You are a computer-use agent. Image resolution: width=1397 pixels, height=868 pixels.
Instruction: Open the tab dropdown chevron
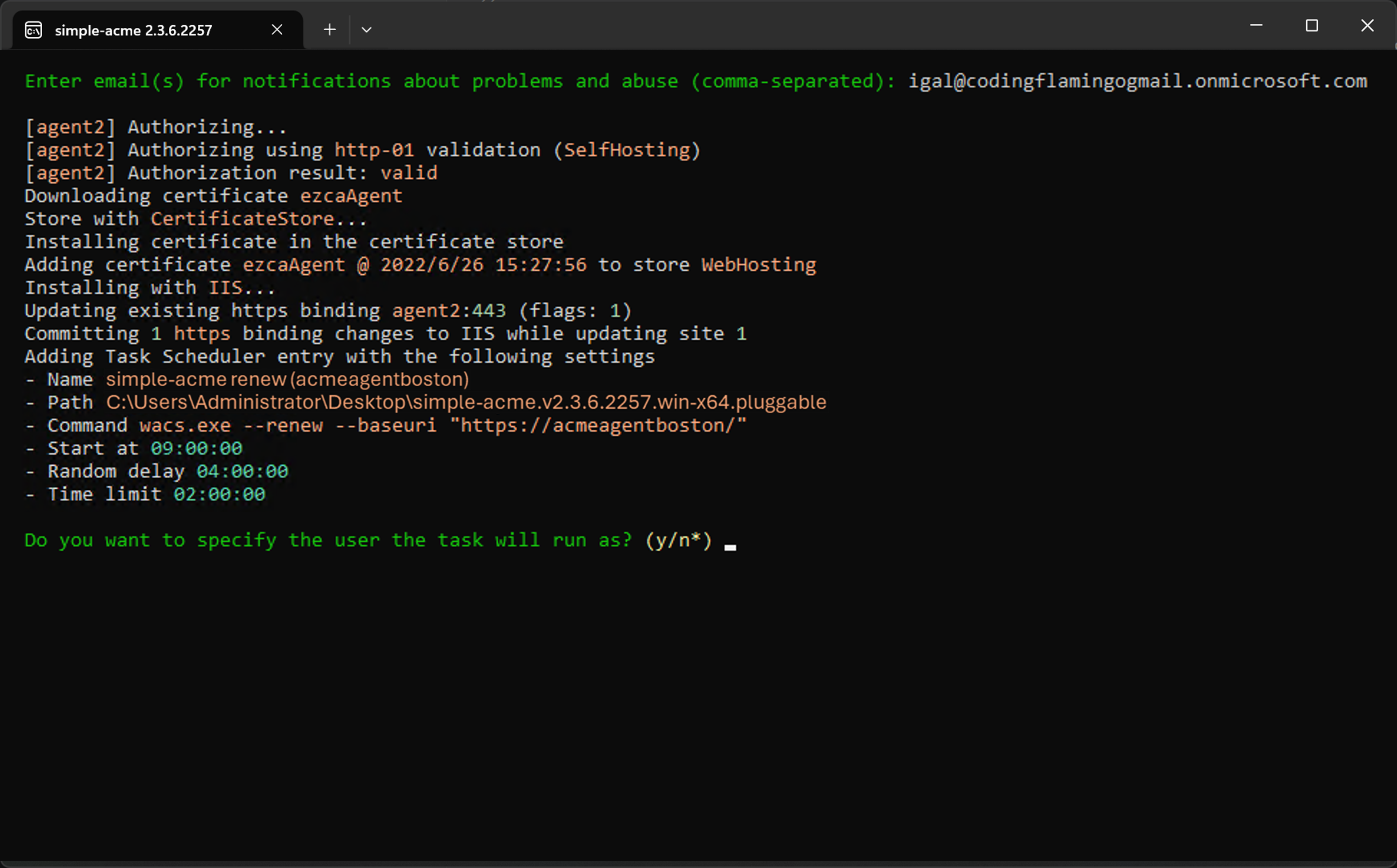coord(367,29)
